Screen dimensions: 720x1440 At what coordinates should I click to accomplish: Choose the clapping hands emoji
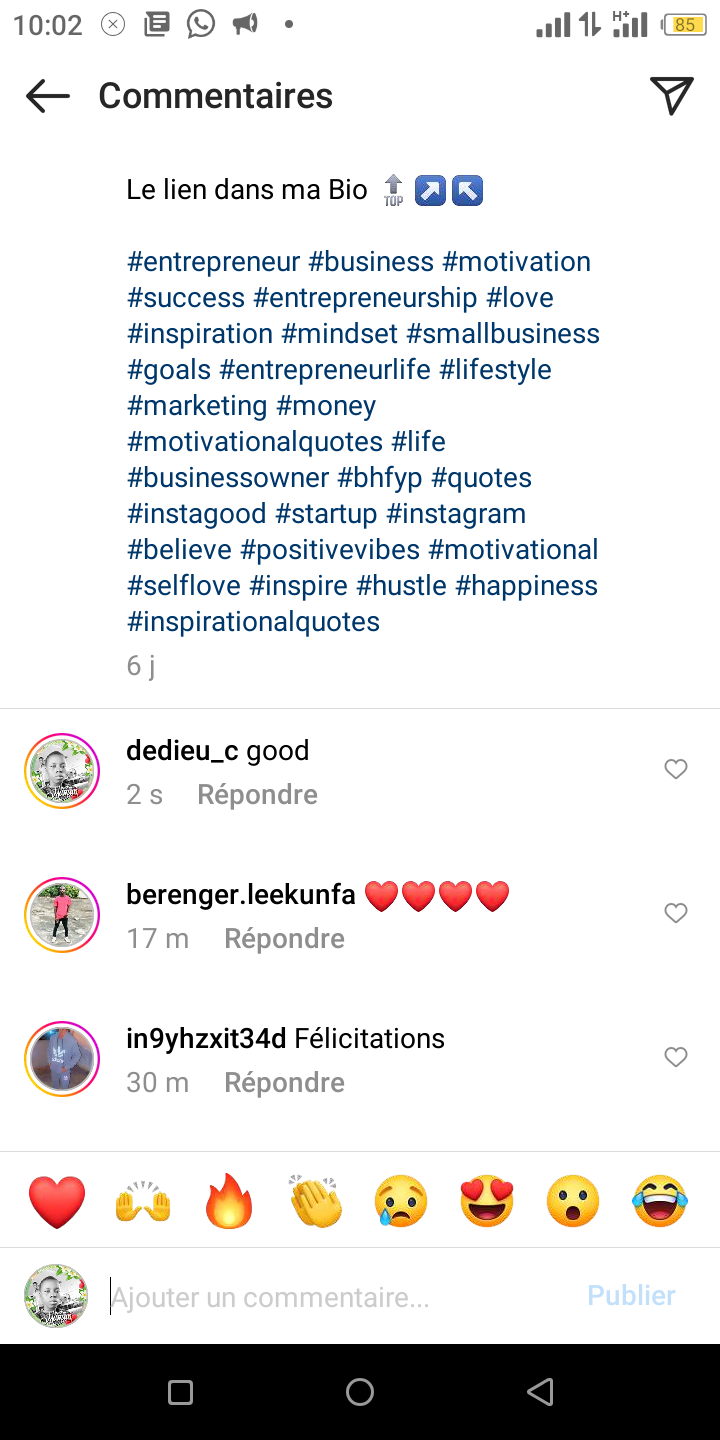[x=315, y=1201]
